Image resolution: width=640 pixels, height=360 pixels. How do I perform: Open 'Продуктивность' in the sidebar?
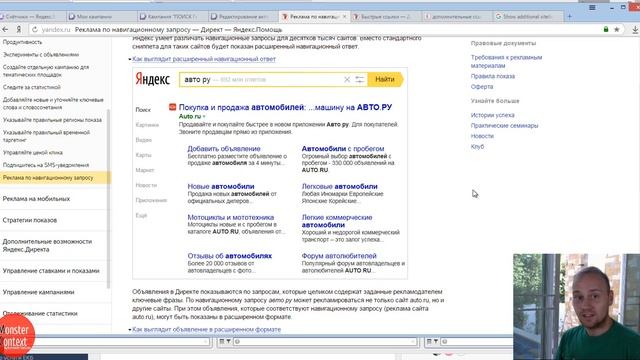point(22,42)
